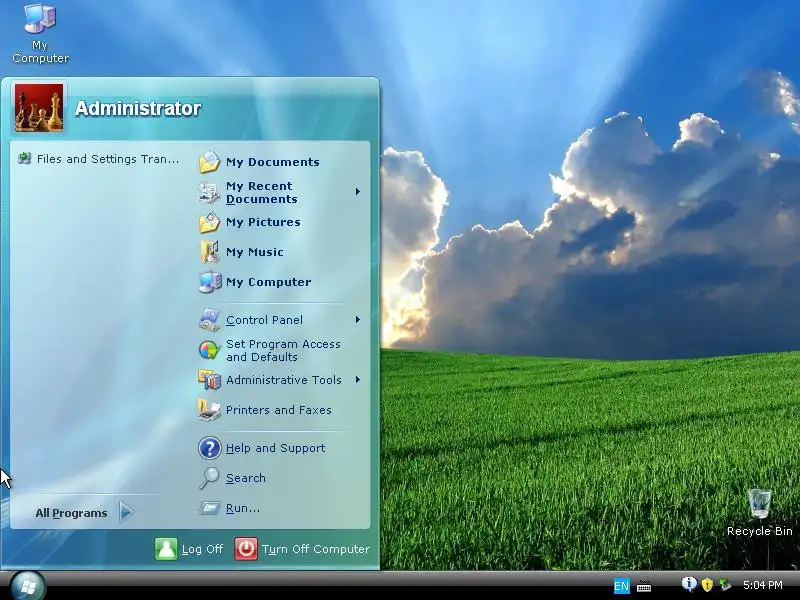Click Set Program Access and Defaults icon

(x=209, y=350)
